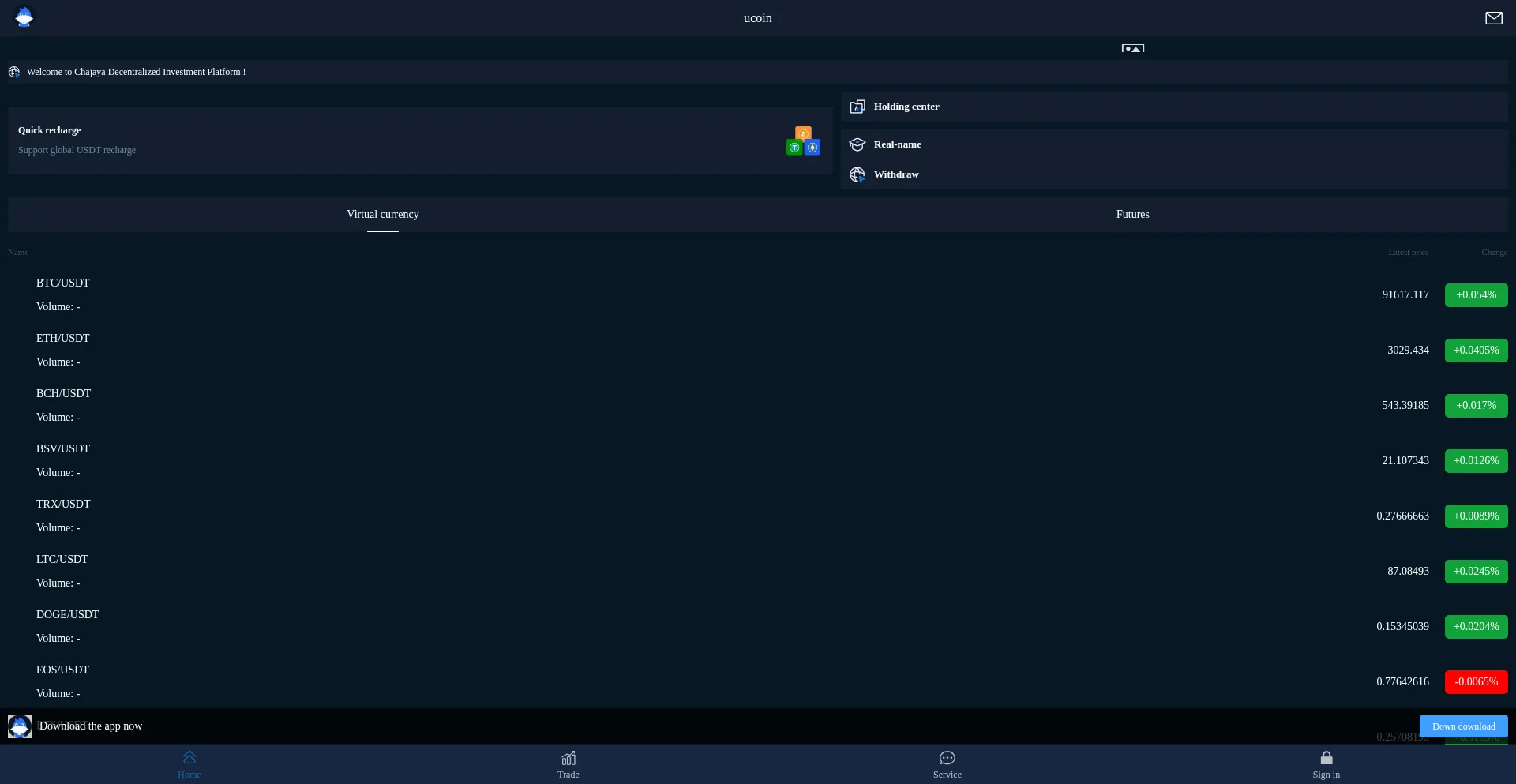Viewport: 1516px width, 784px height.
Task: Go to Home in bottom navigation
Action: point(189,763)
